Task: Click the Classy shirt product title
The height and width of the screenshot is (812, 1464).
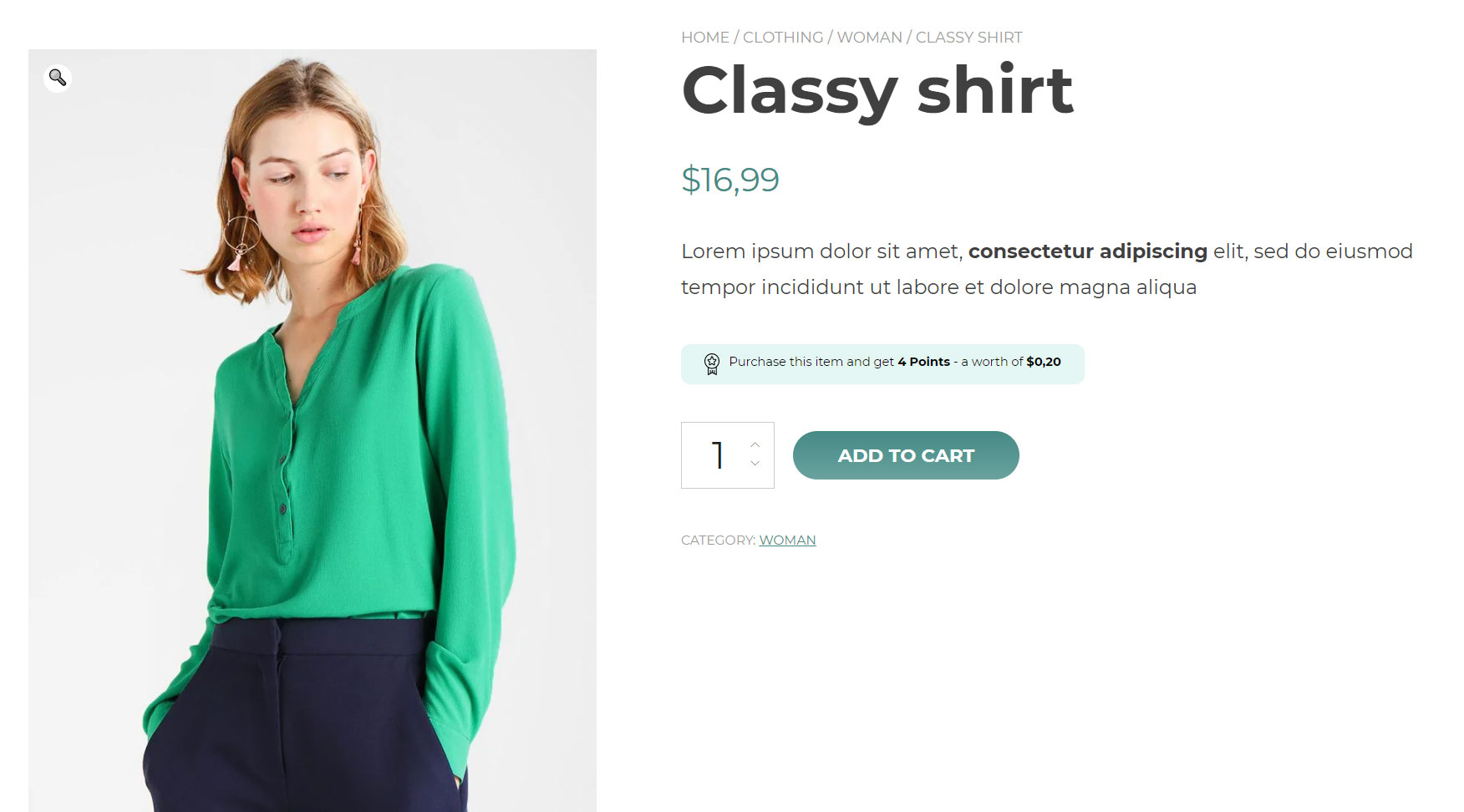Action: click(877, 90)
